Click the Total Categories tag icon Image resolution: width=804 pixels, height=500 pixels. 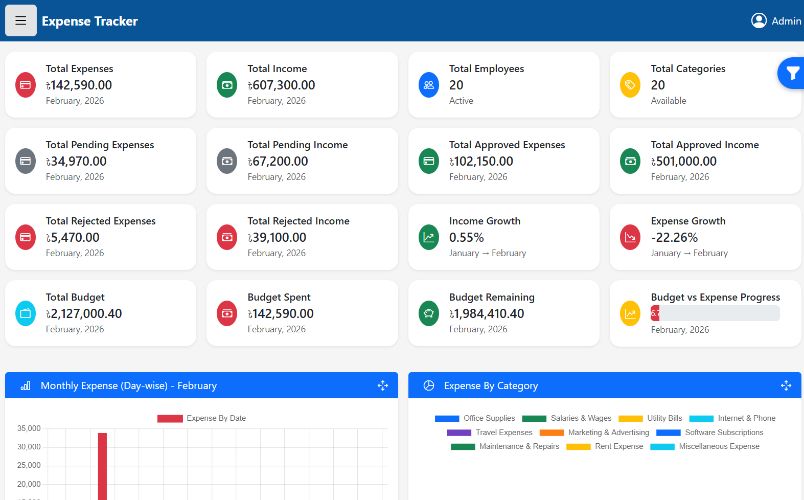click(630, 85)
